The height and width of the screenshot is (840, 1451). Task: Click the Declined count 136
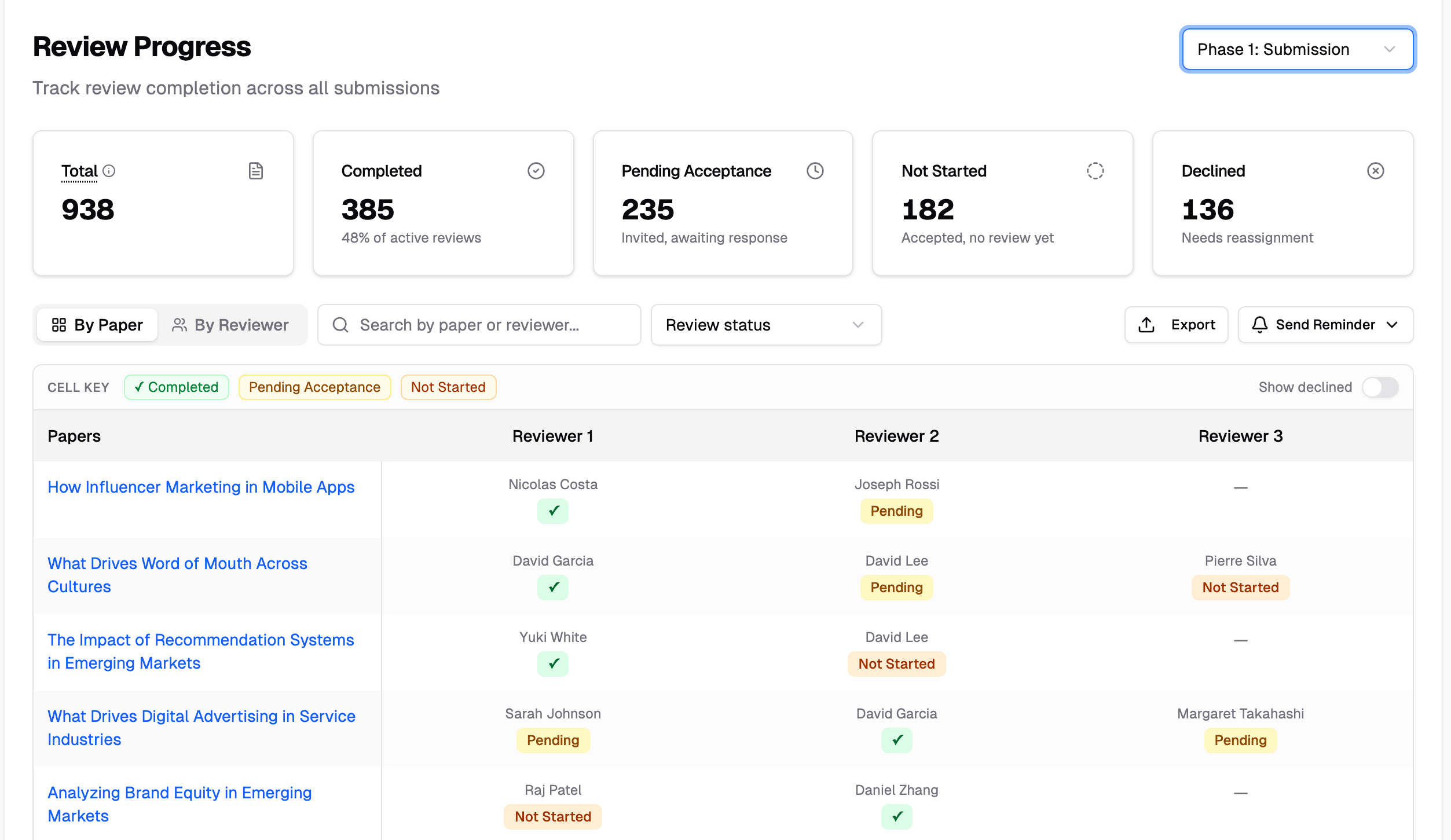1208,210
